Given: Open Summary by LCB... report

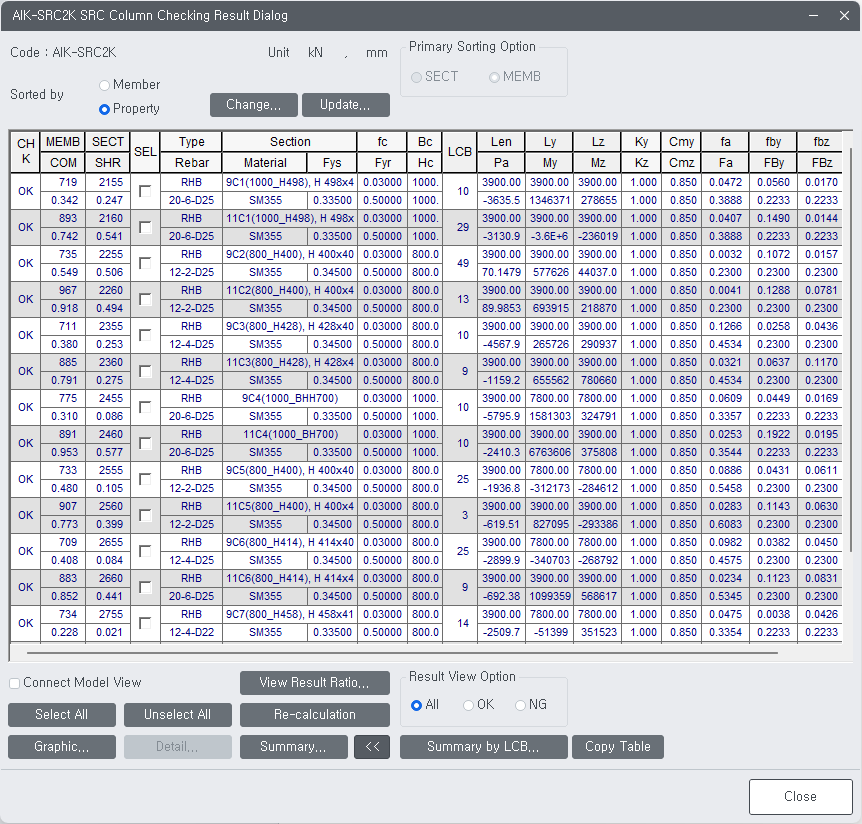Looking at the screenshot, I should (x=483, y=746).
